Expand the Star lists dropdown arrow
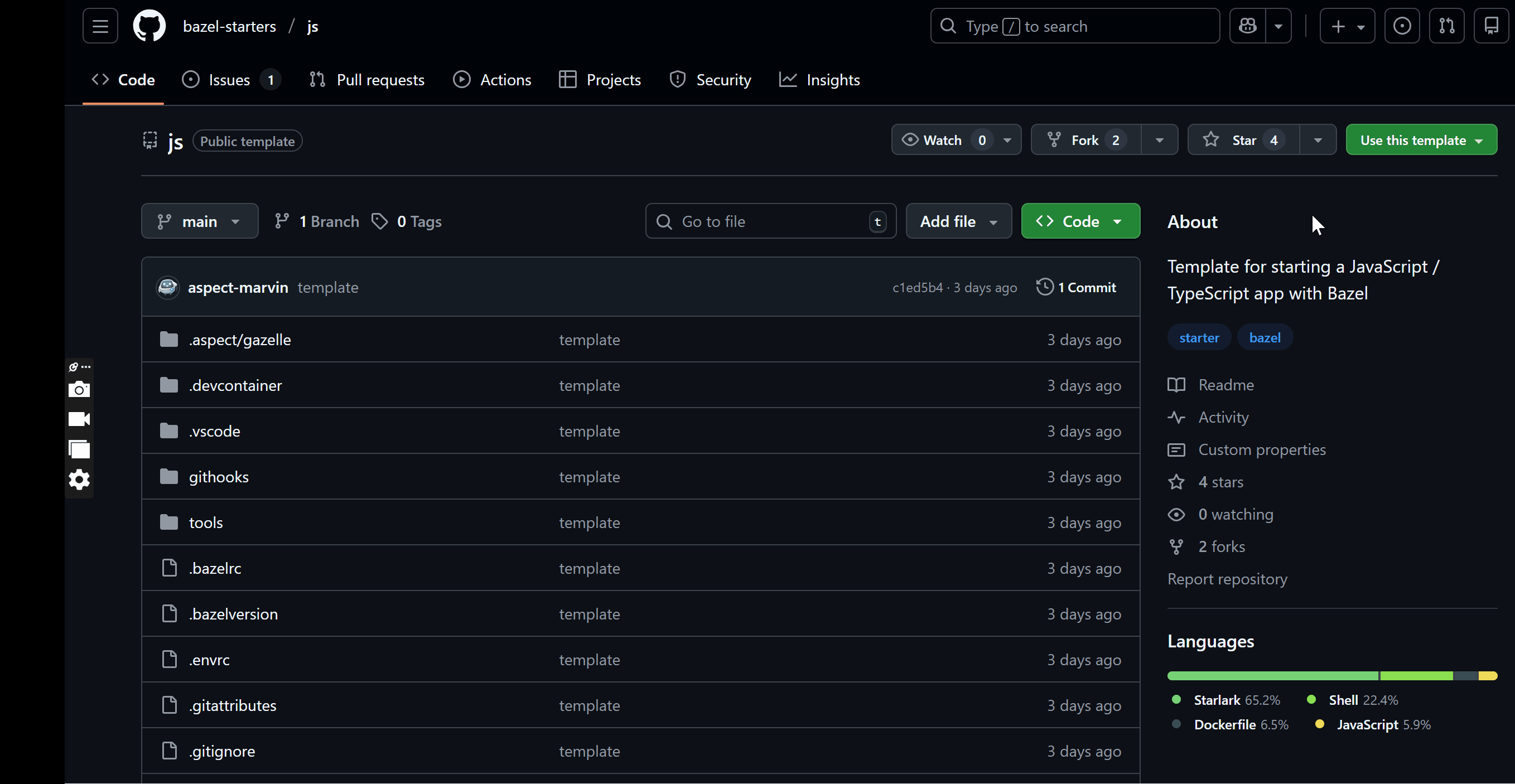 click(x=1318, y=140)
